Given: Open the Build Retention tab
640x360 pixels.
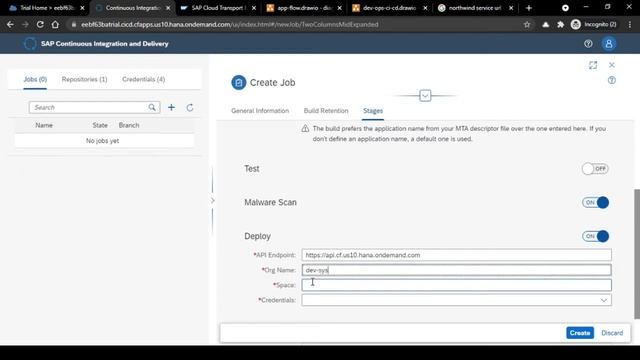Looking at the screenshot, I should pos(326,111).
